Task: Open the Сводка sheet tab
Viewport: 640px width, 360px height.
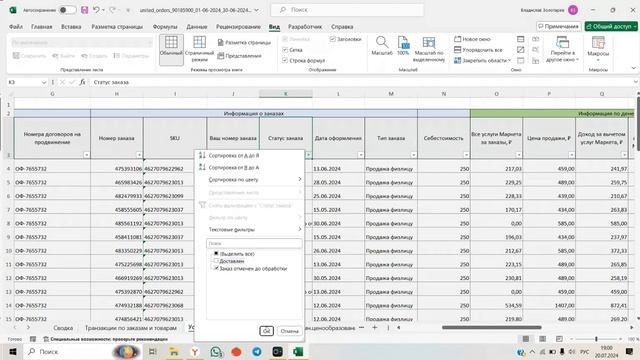Action: [63, 328]
